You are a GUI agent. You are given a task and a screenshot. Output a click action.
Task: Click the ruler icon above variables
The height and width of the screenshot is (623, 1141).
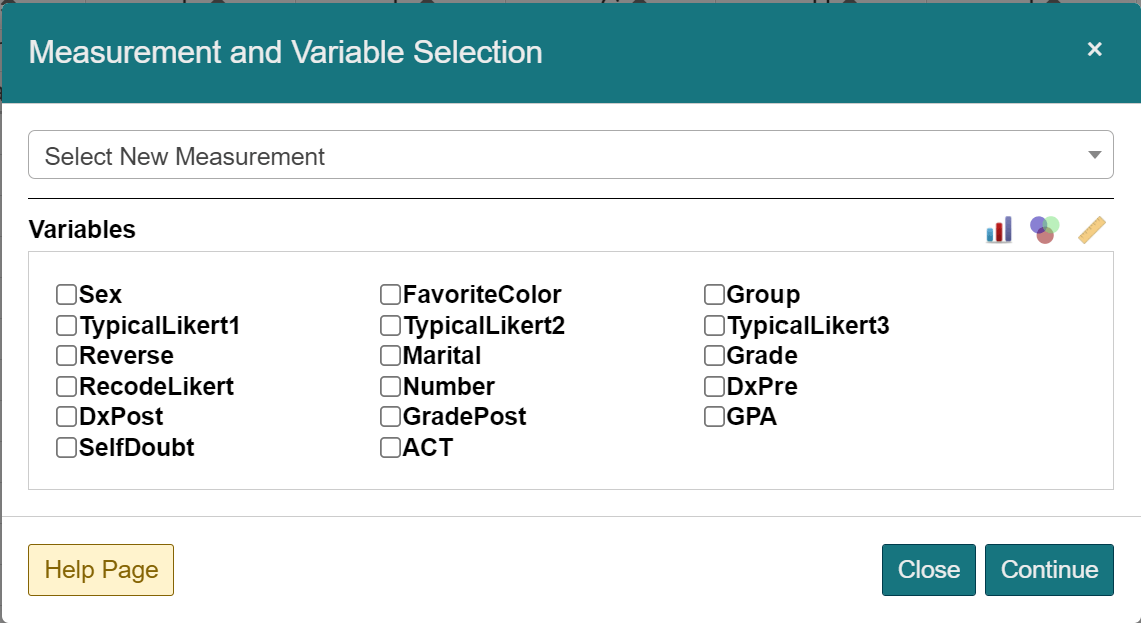pyautogui.click(x=1091, y=230)
